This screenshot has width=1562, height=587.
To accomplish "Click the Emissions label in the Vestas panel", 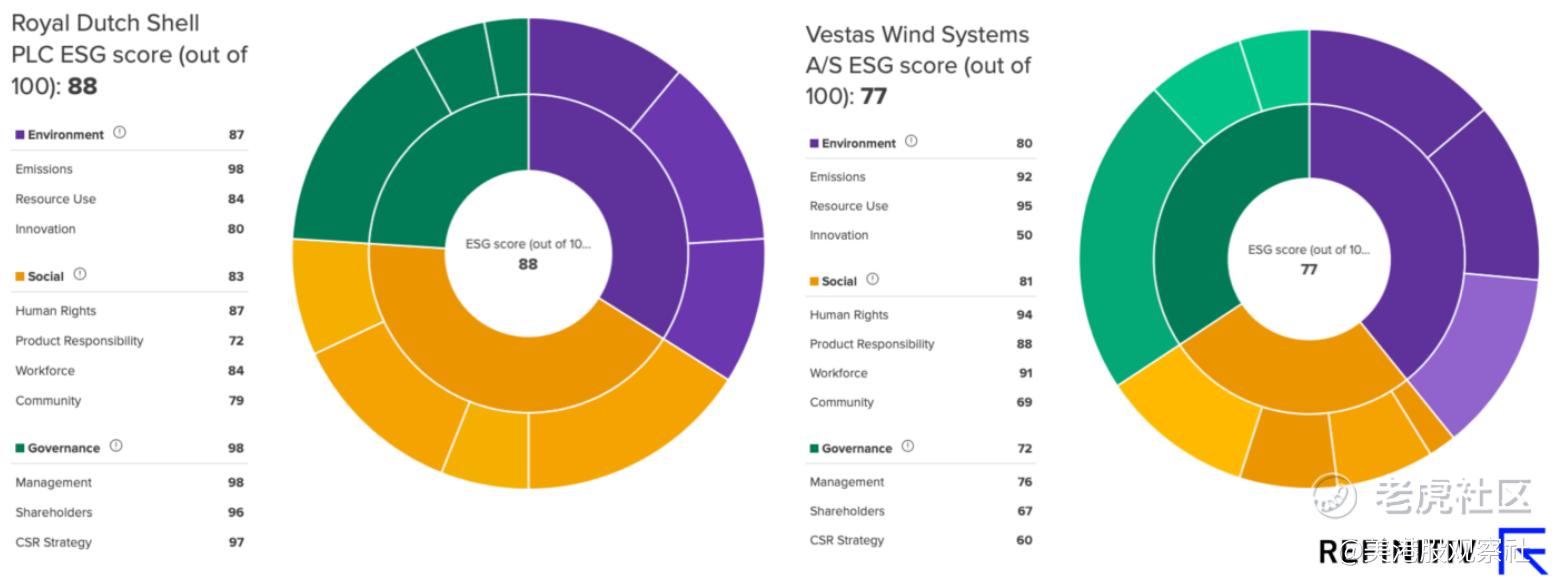I will click(838, 177).
